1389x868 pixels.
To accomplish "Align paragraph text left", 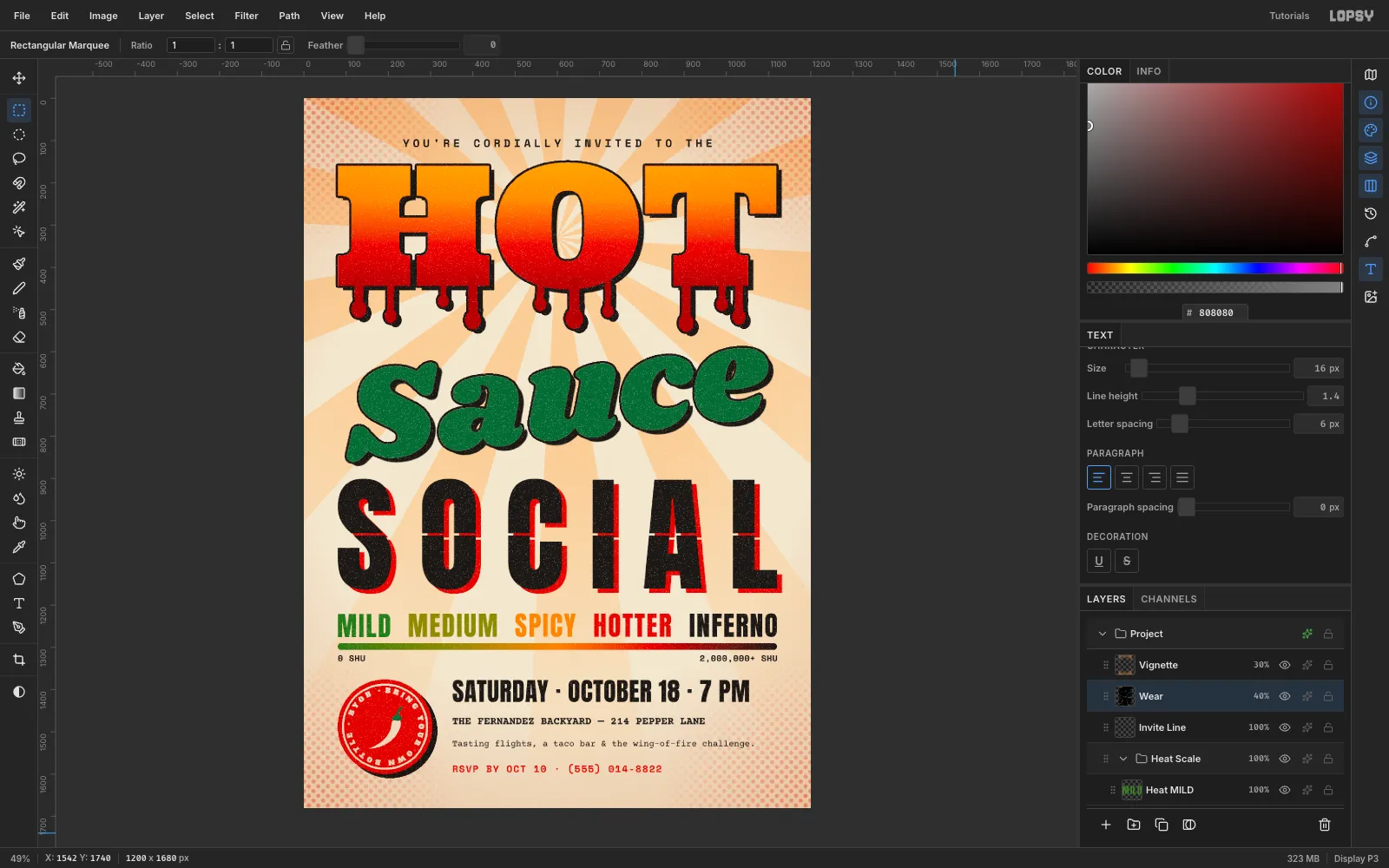I will click(1099, 477).
